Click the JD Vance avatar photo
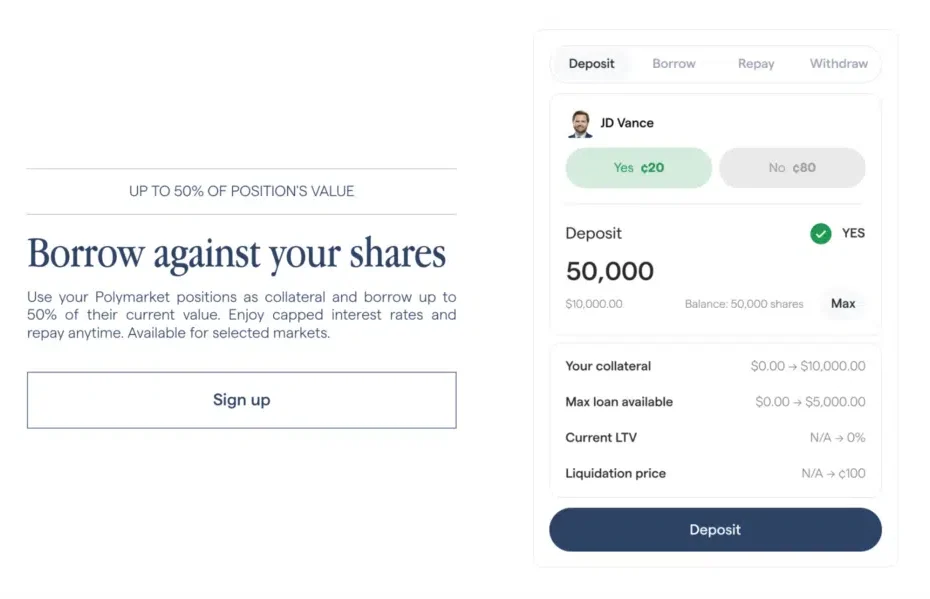Screen dimensions: 930x599 [580, 124]
